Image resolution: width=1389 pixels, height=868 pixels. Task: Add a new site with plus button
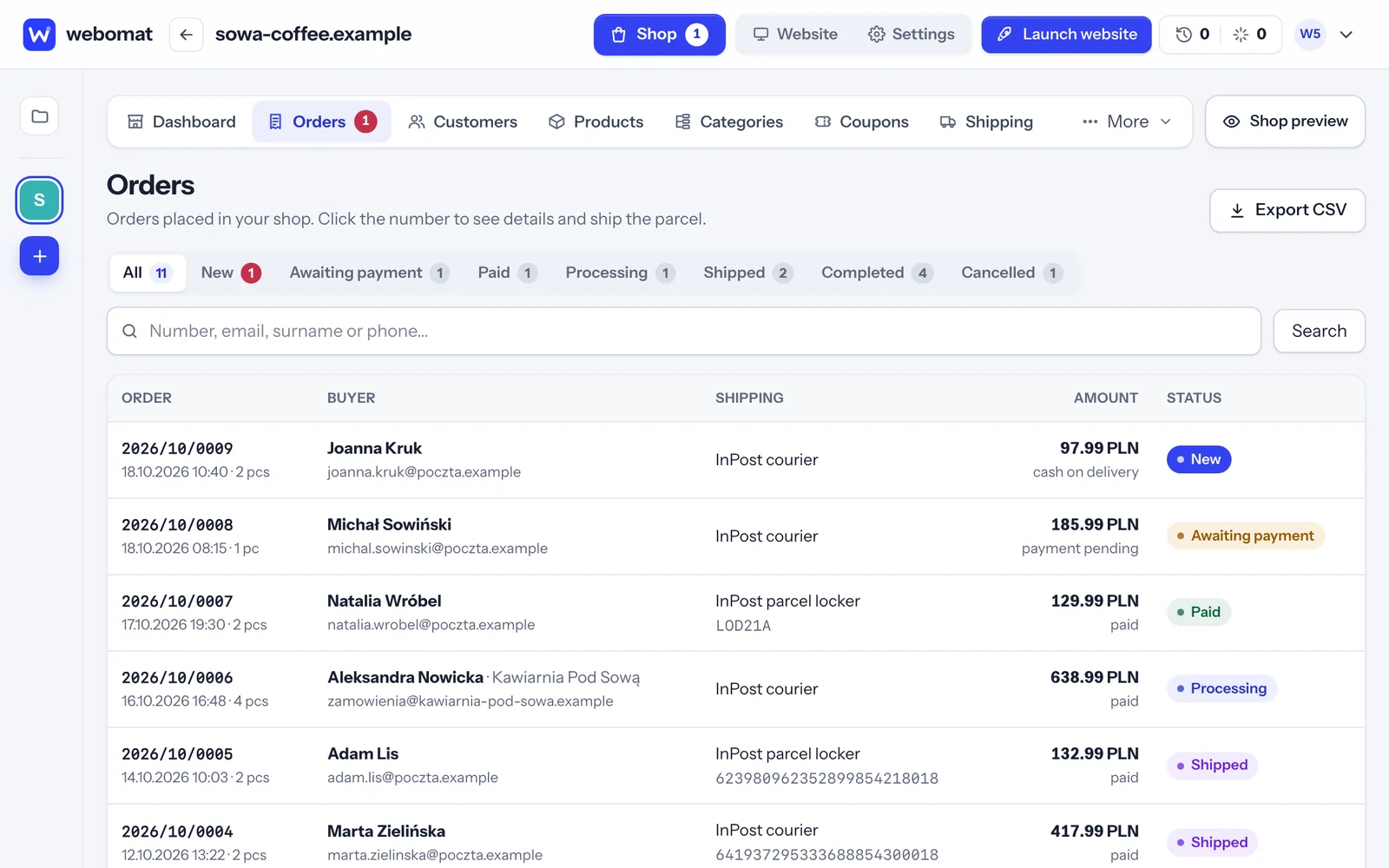(39, 256)
